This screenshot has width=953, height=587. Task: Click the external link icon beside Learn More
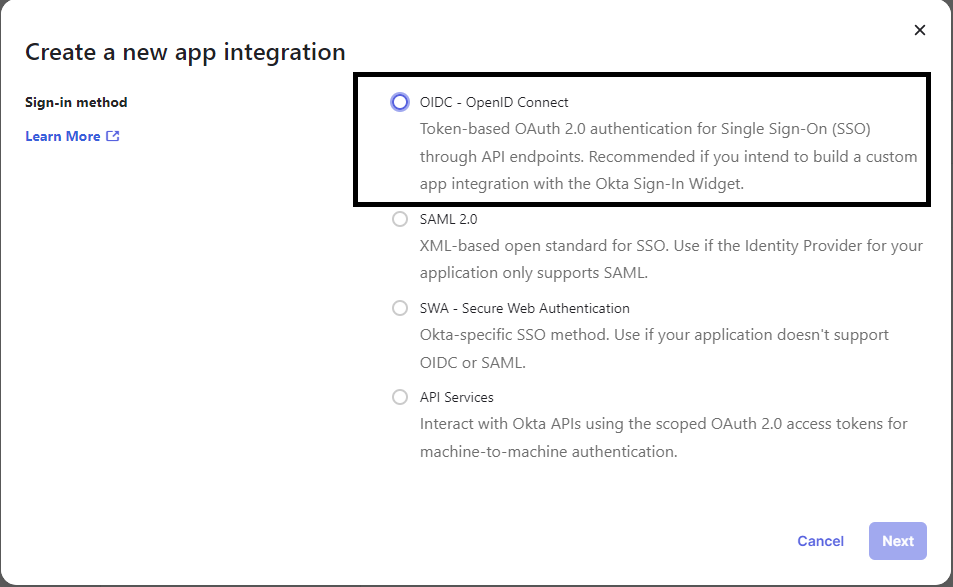pyautogui.click(x=113, y=136)
